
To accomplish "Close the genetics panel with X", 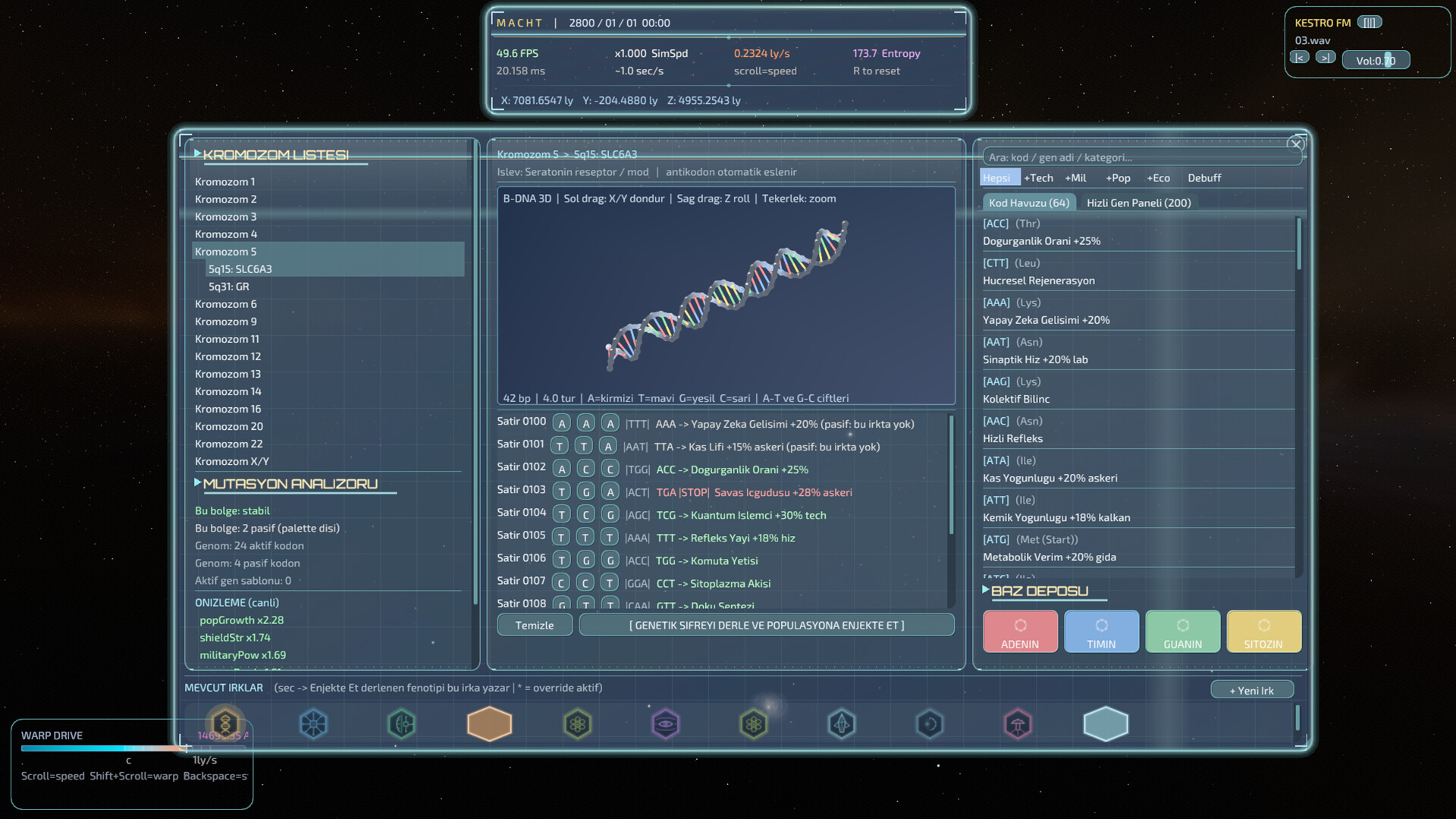I will click(1296, 144).
